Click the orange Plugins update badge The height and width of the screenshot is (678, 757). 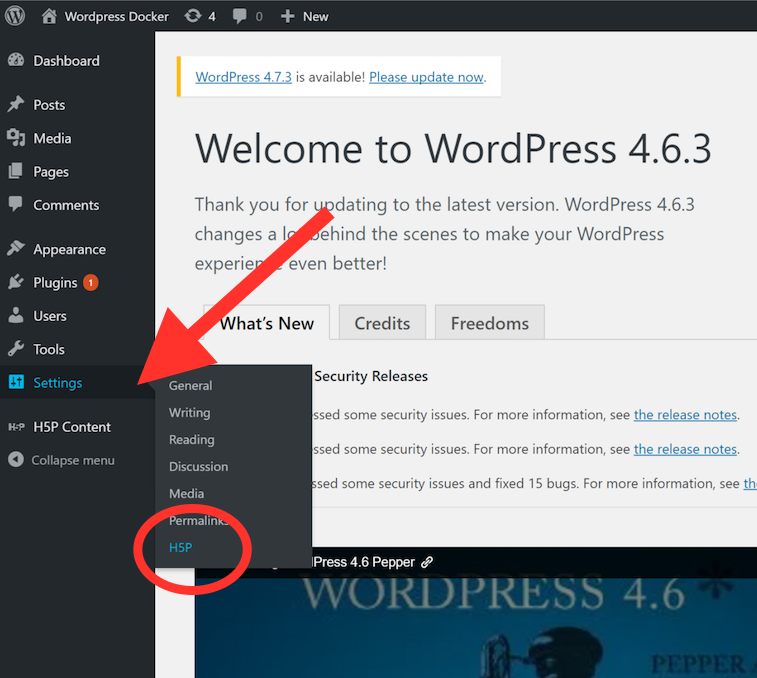(x=91, y=282)
